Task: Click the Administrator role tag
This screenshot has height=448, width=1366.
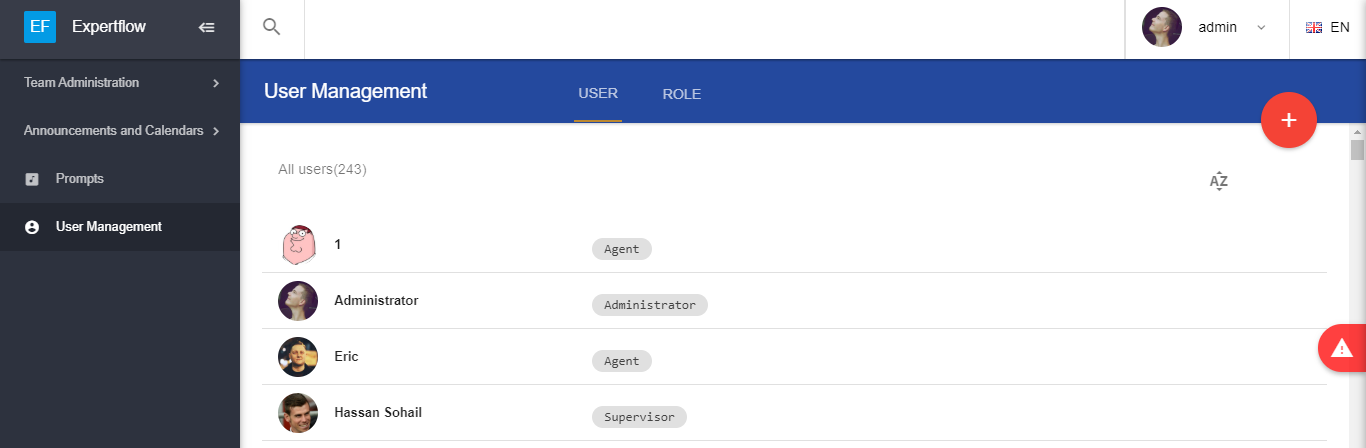Action: pyautogui.click(x=649, y=305)
